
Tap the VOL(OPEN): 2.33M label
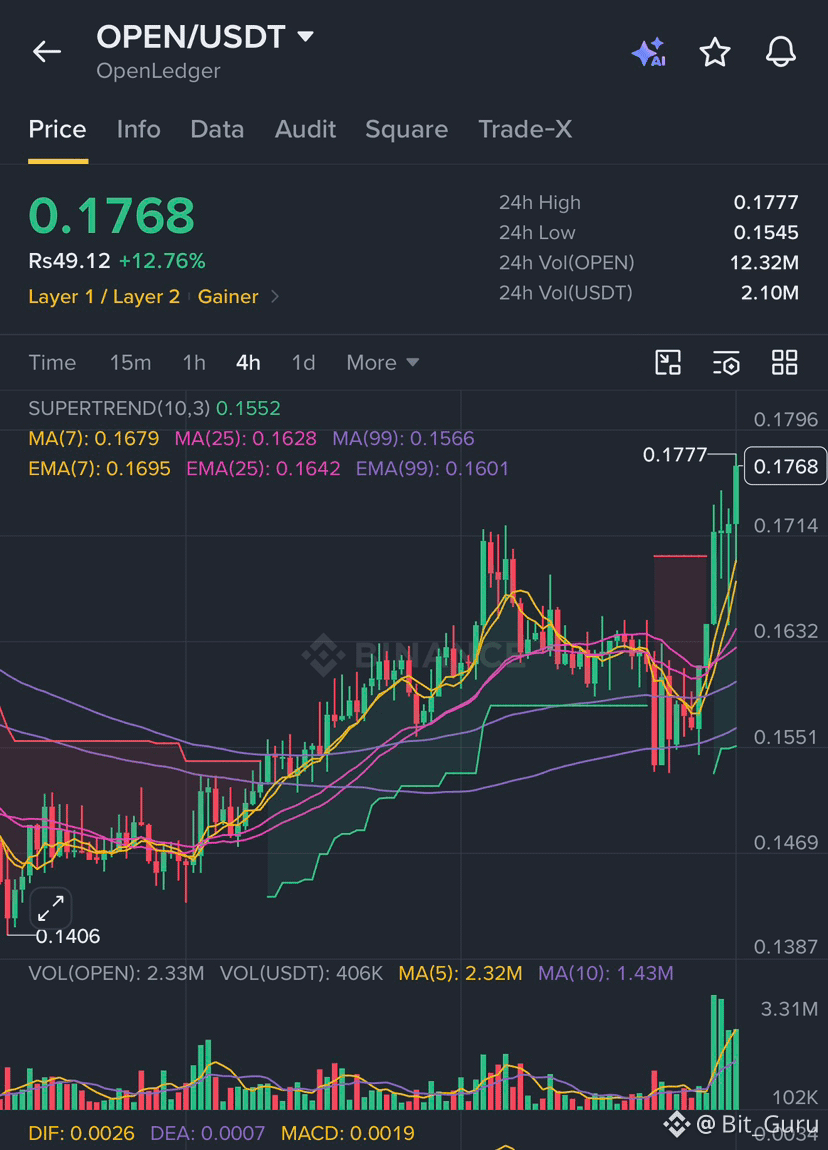117,973
